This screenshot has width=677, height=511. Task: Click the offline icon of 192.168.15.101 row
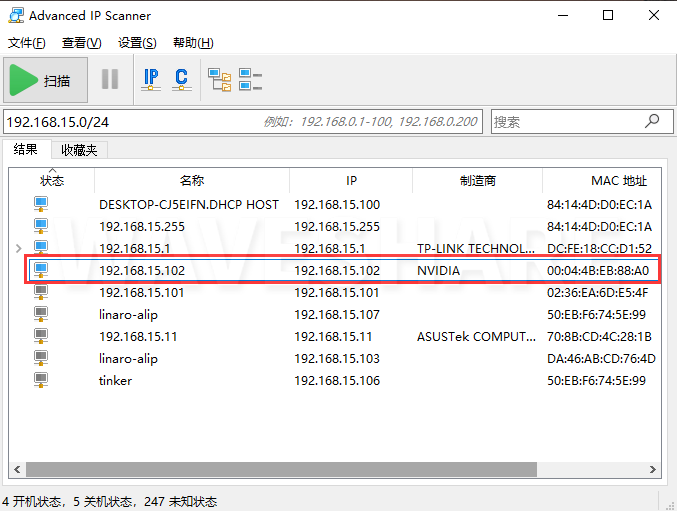coord(41,292)
